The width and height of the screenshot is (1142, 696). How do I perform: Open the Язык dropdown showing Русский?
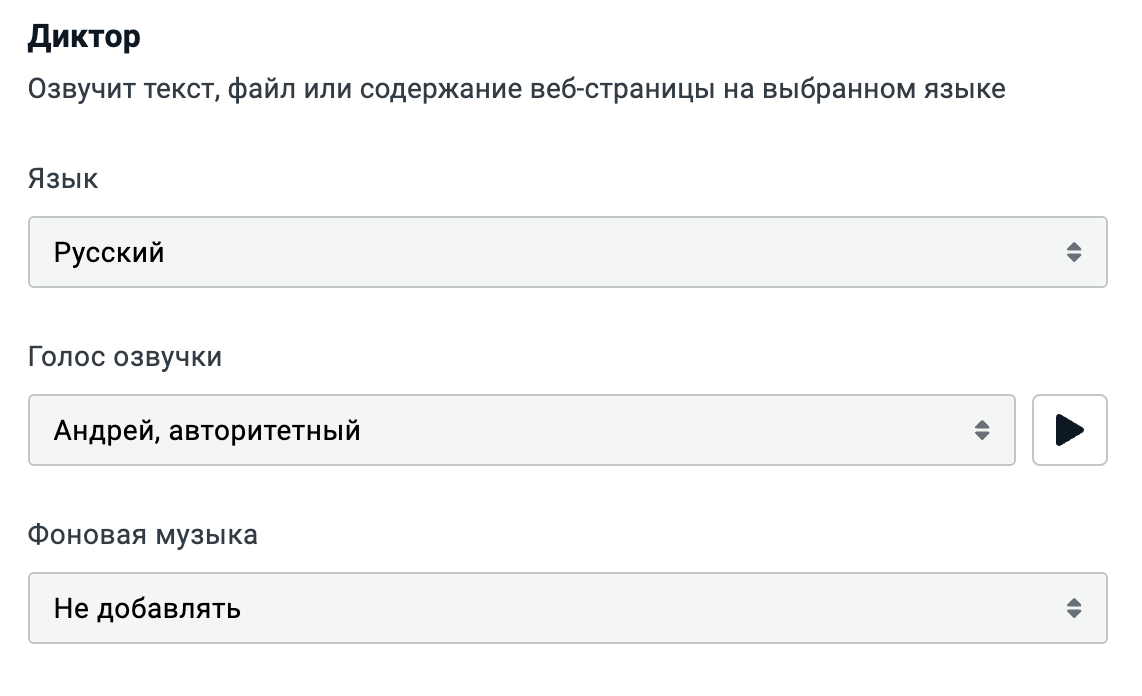click(x=567, y=252)
